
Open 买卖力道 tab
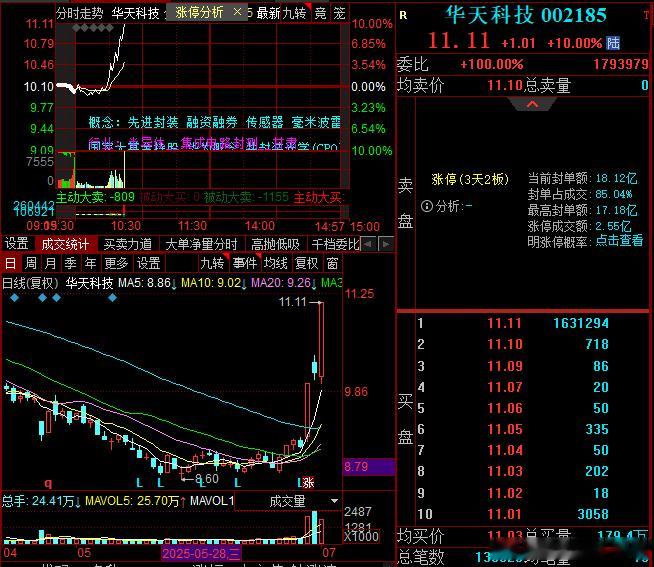[x=127, y=244]
